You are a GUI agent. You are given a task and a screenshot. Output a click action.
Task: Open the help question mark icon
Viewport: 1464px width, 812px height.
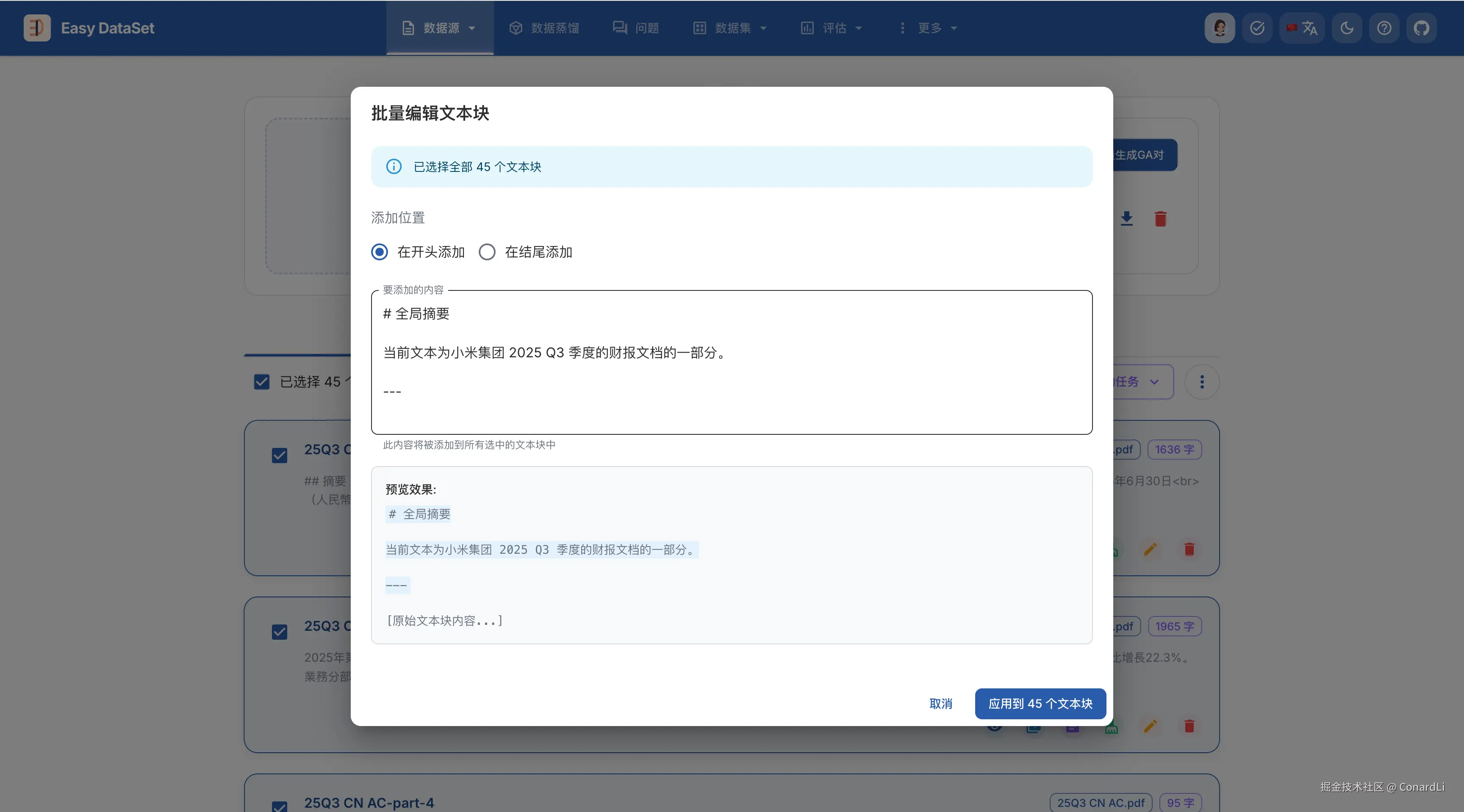1384,28
